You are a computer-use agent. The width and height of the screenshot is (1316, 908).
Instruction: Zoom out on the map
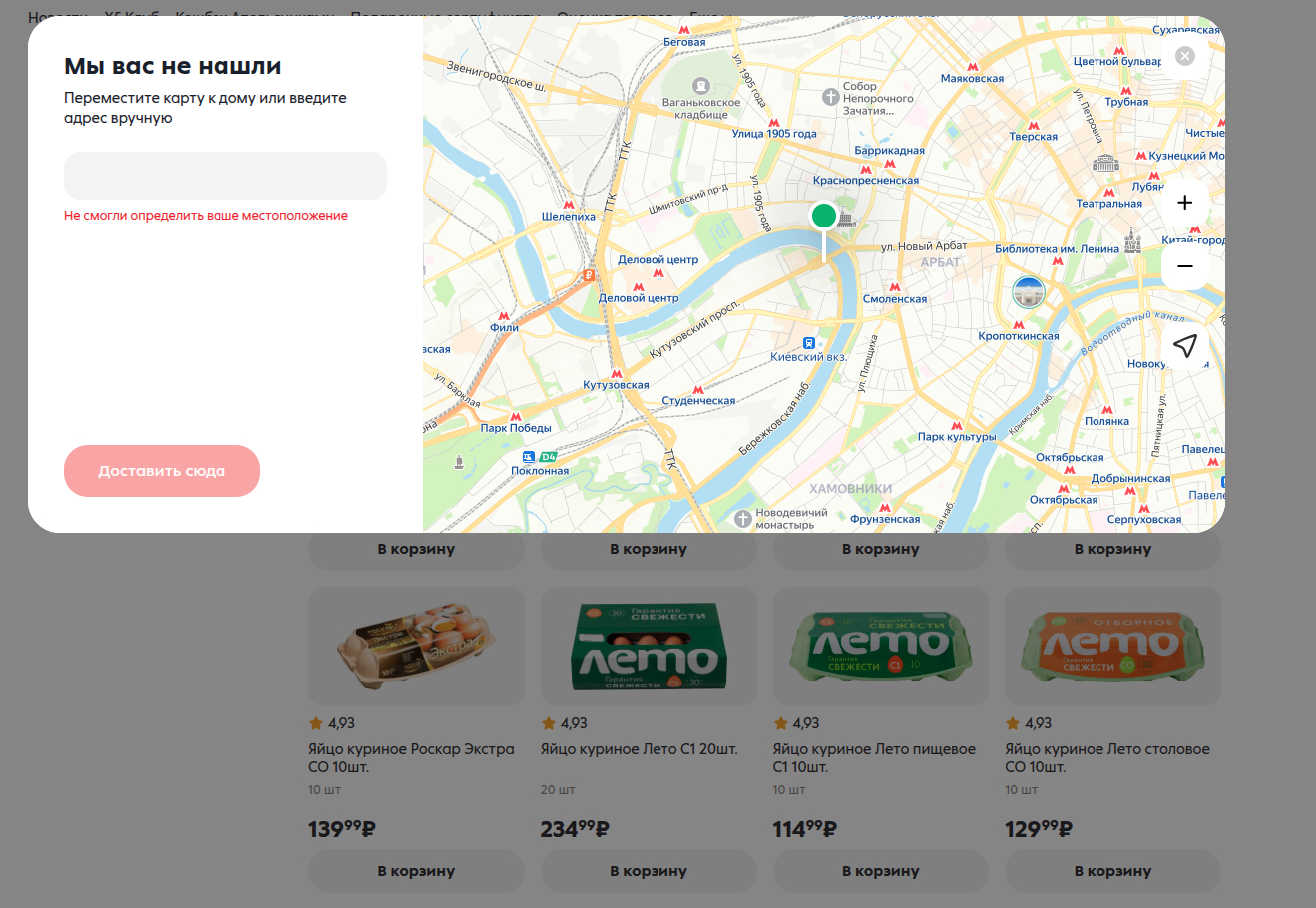pyautogui.click(x=1184, y=266)
